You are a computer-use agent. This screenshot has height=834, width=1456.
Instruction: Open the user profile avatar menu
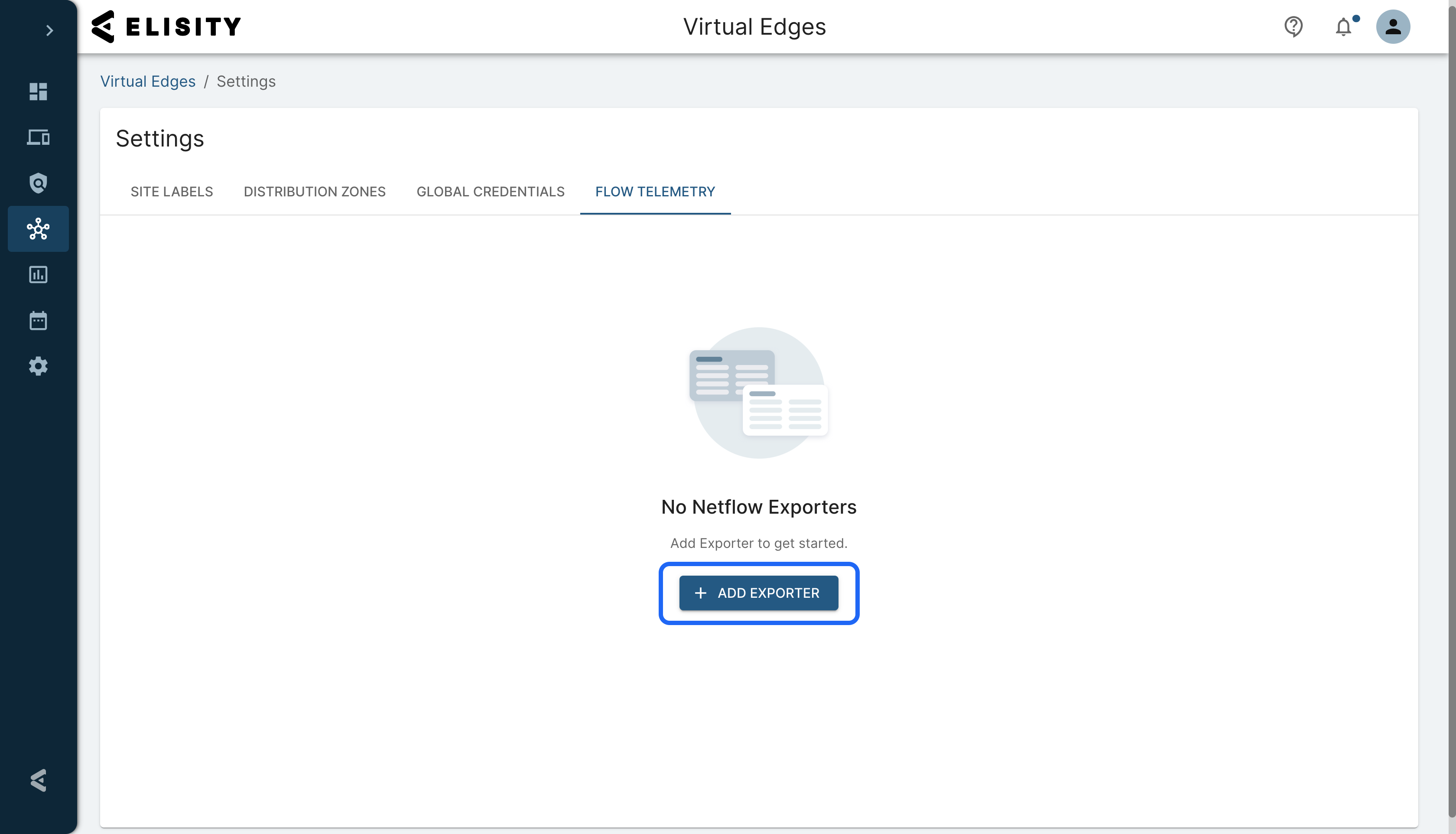[x=1393, y=26]
